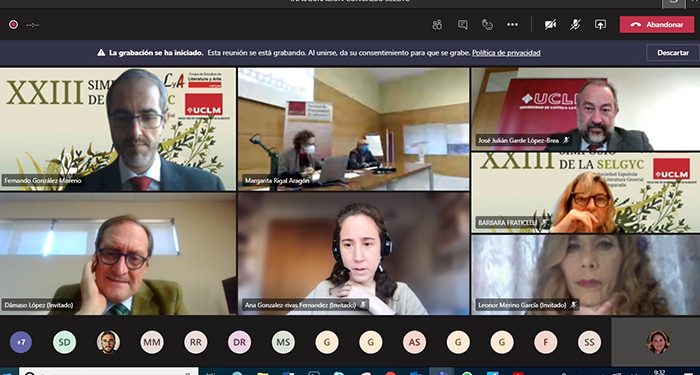
Task: Unmute the microphone
Action: click(x=575, y=25)
